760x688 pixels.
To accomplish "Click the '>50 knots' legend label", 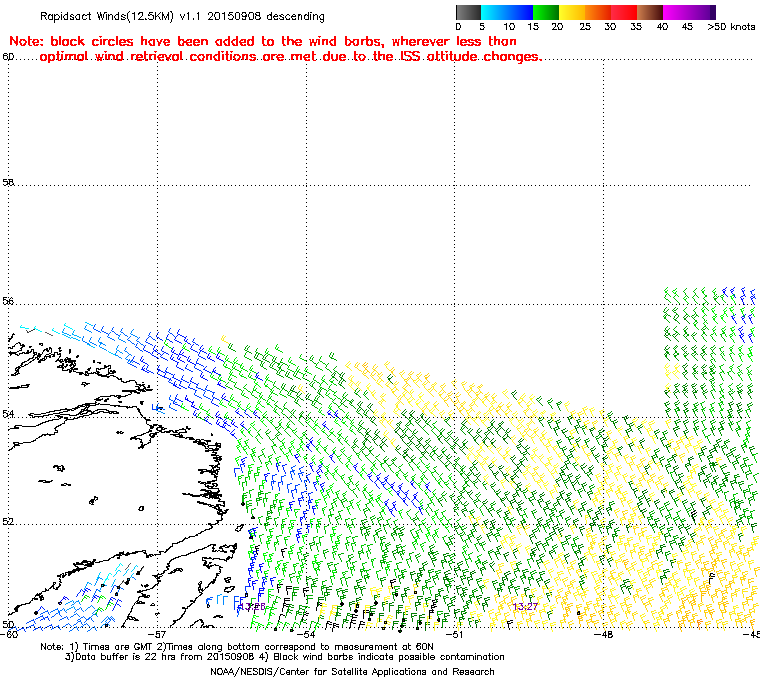I will pos(731,27).
